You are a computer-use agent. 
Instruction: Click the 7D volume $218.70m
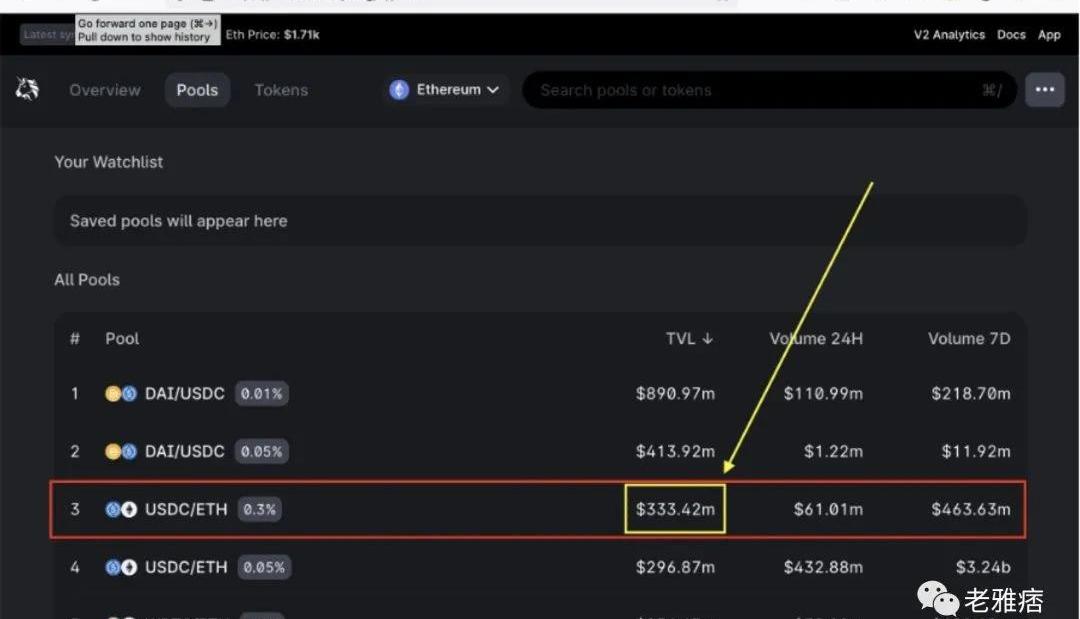tap(971, 394)
